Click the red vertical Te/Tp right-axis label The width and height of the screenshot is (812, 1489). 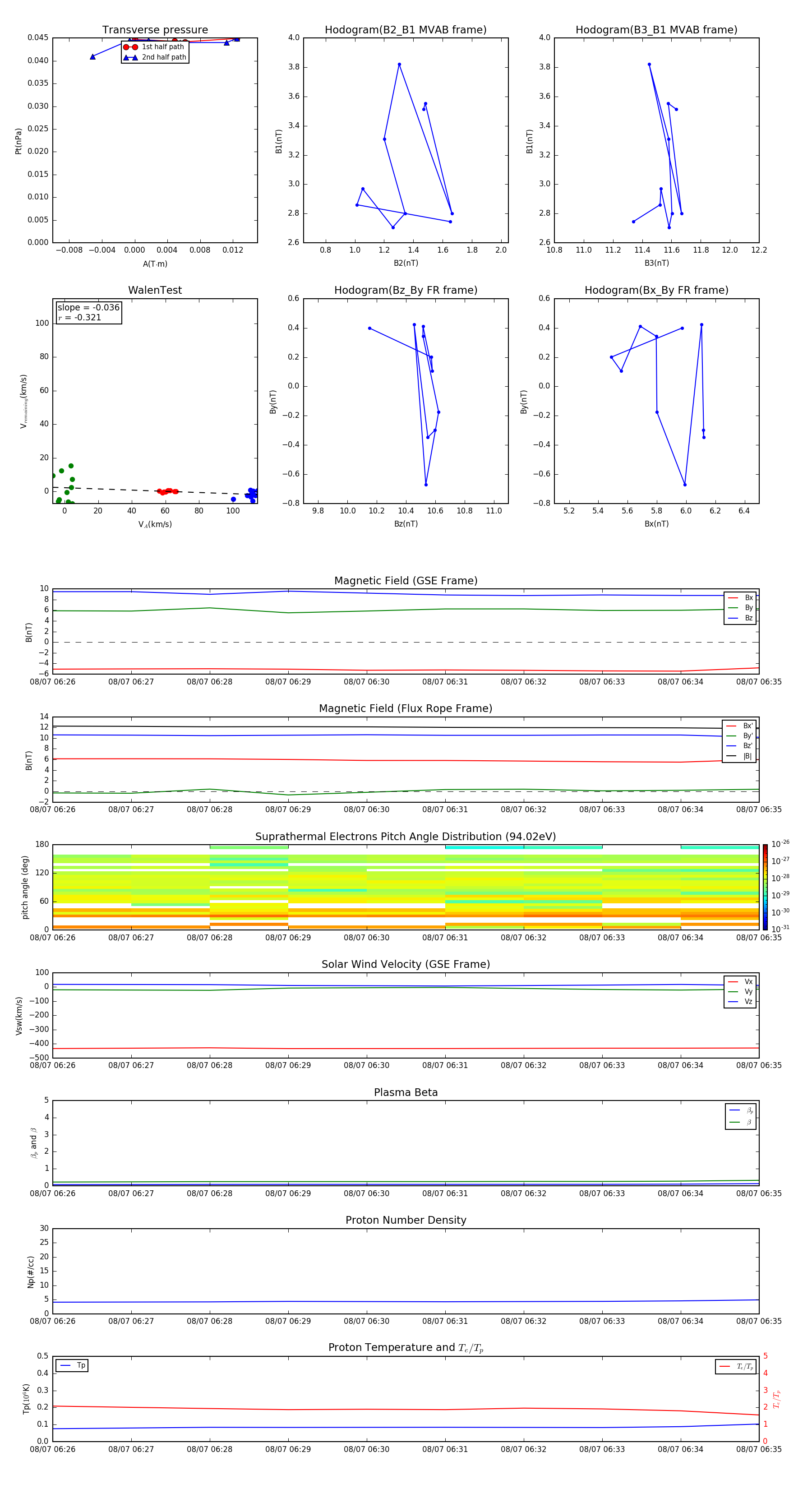(777, 1399)
